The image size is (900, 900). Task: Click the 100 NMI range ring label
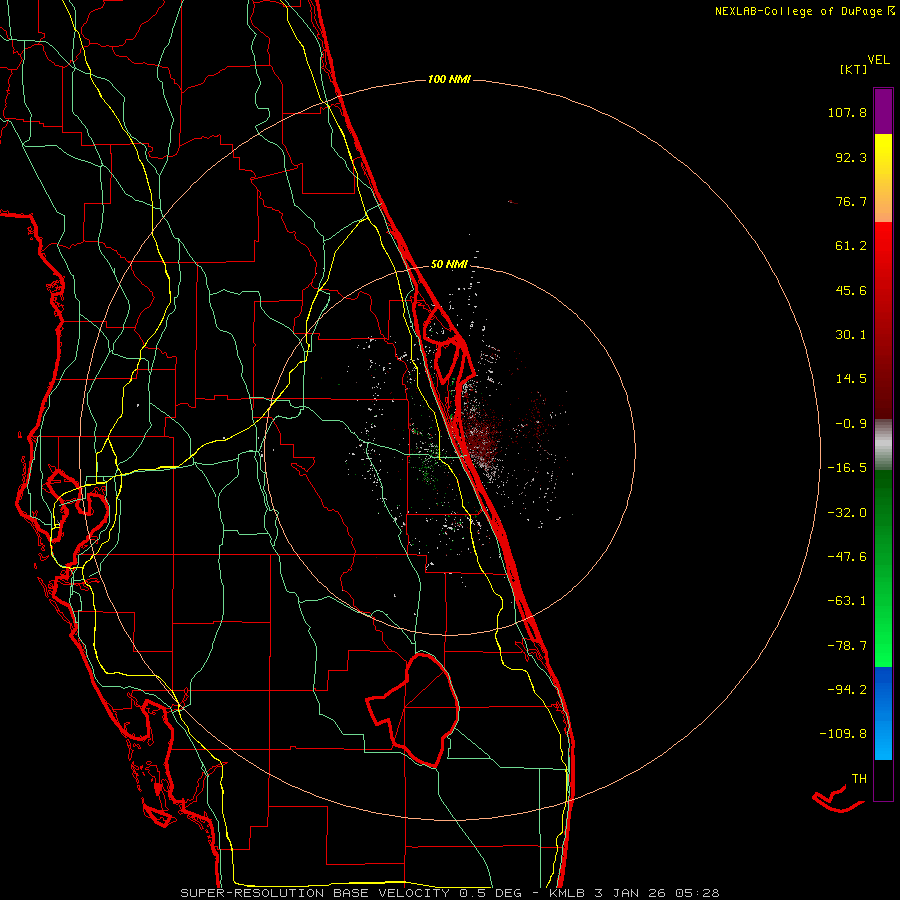(x=449, y=79)
